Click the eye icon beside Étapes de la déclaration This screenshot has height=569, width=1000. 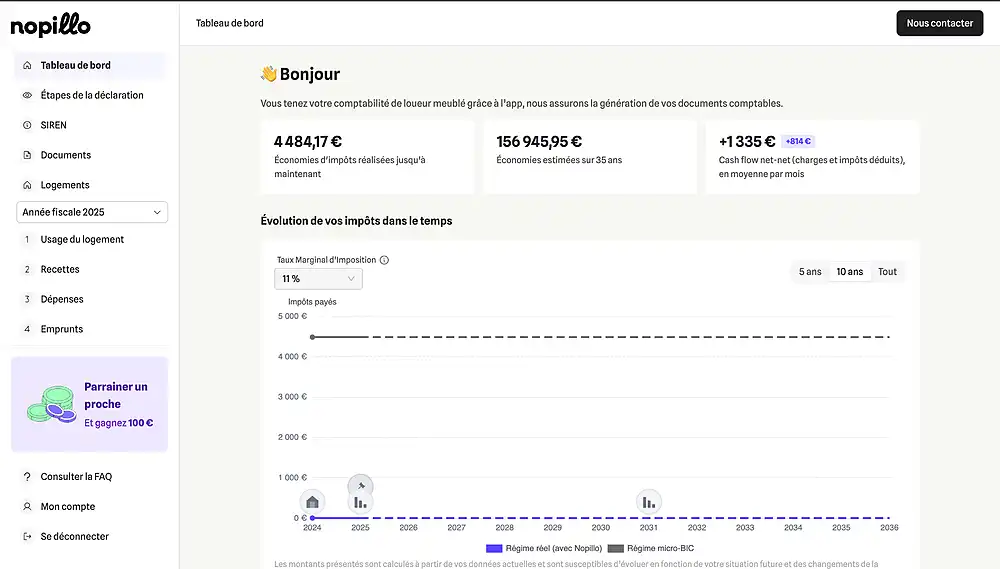pyautogui.click(x=27, y=95)
